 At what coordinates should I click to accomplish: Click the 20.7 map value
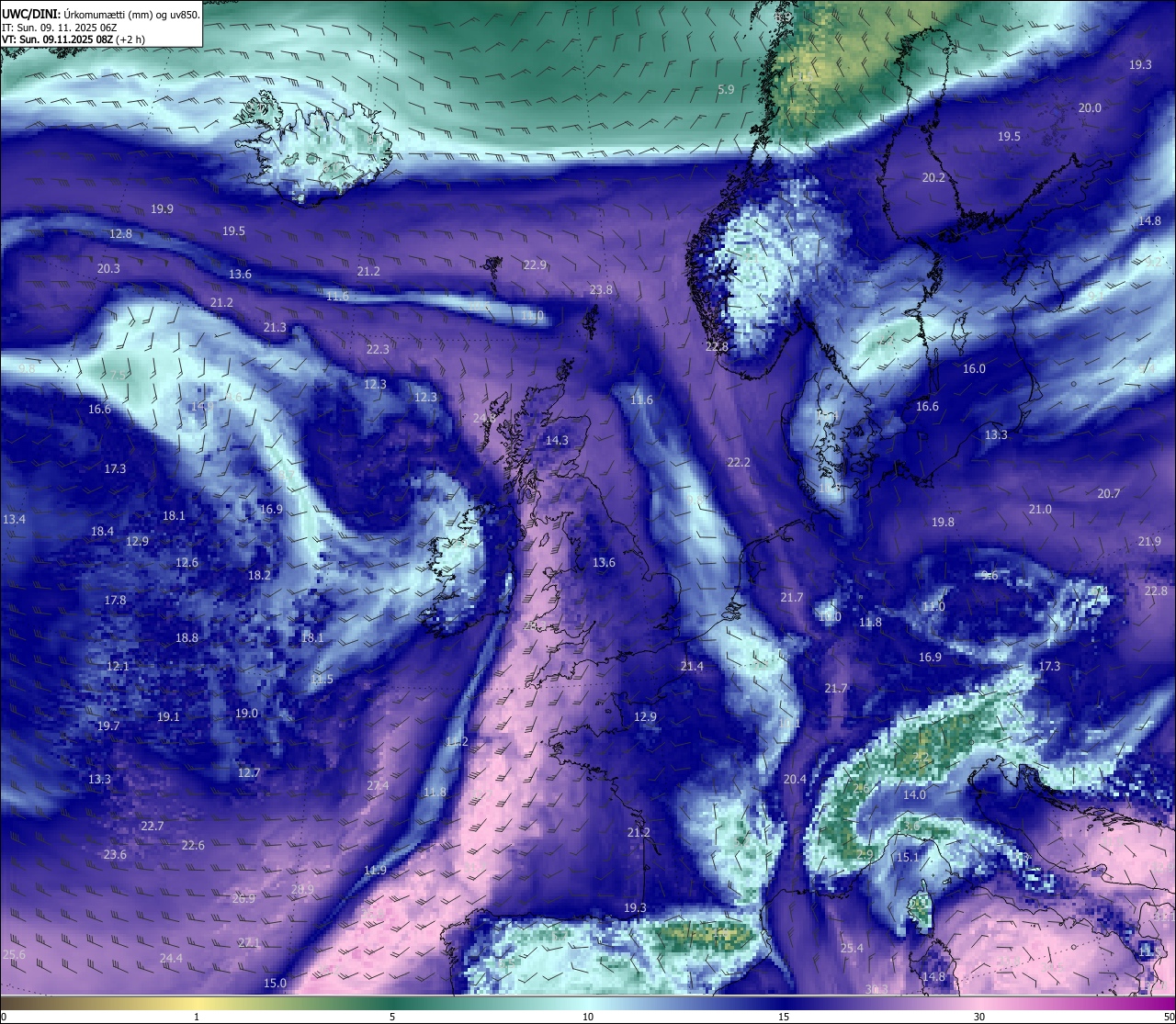pyautogui.click(x=1109, y=493)
